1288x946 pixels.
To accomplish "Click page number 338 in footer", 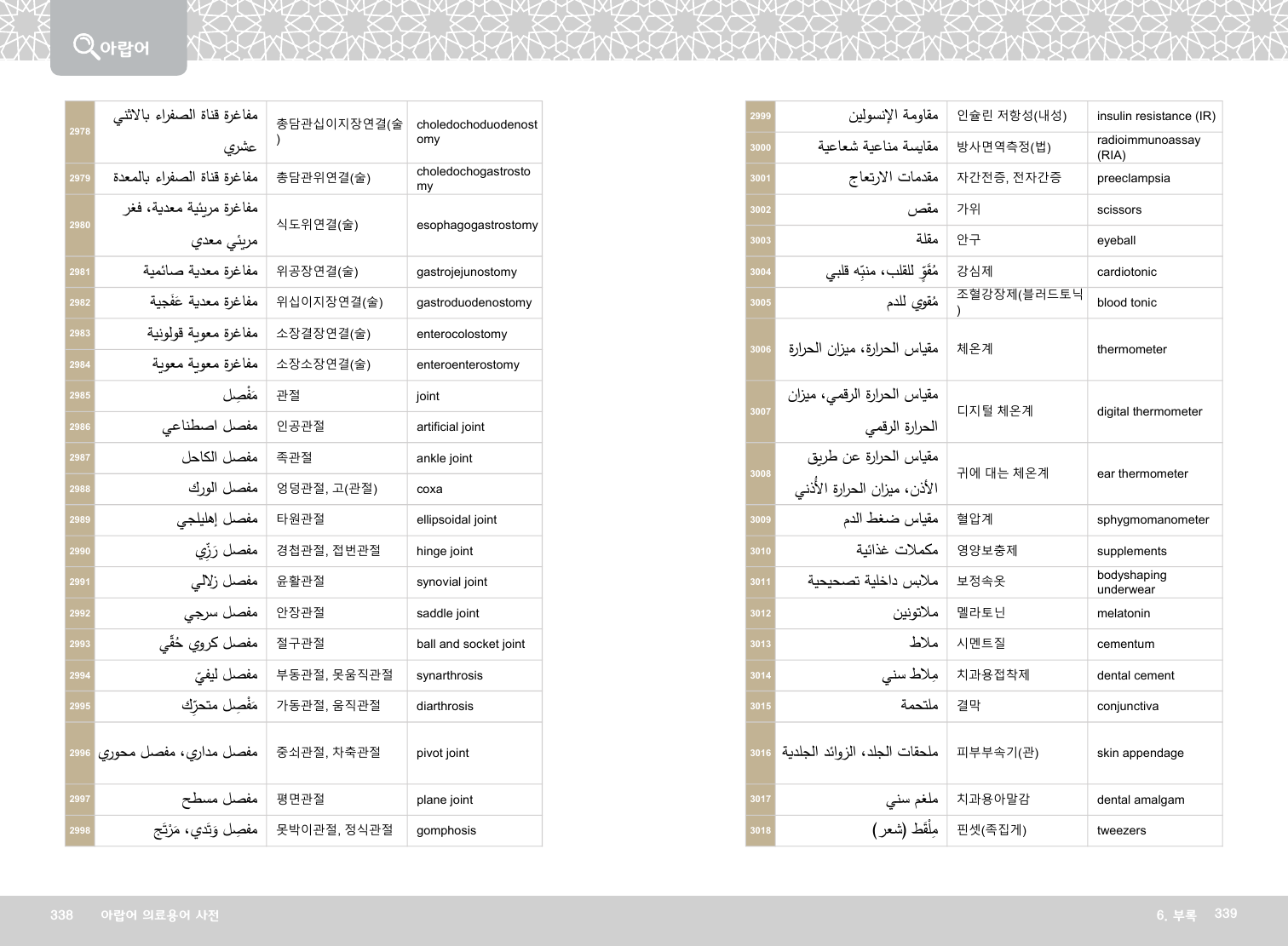I will pos(61,915).
